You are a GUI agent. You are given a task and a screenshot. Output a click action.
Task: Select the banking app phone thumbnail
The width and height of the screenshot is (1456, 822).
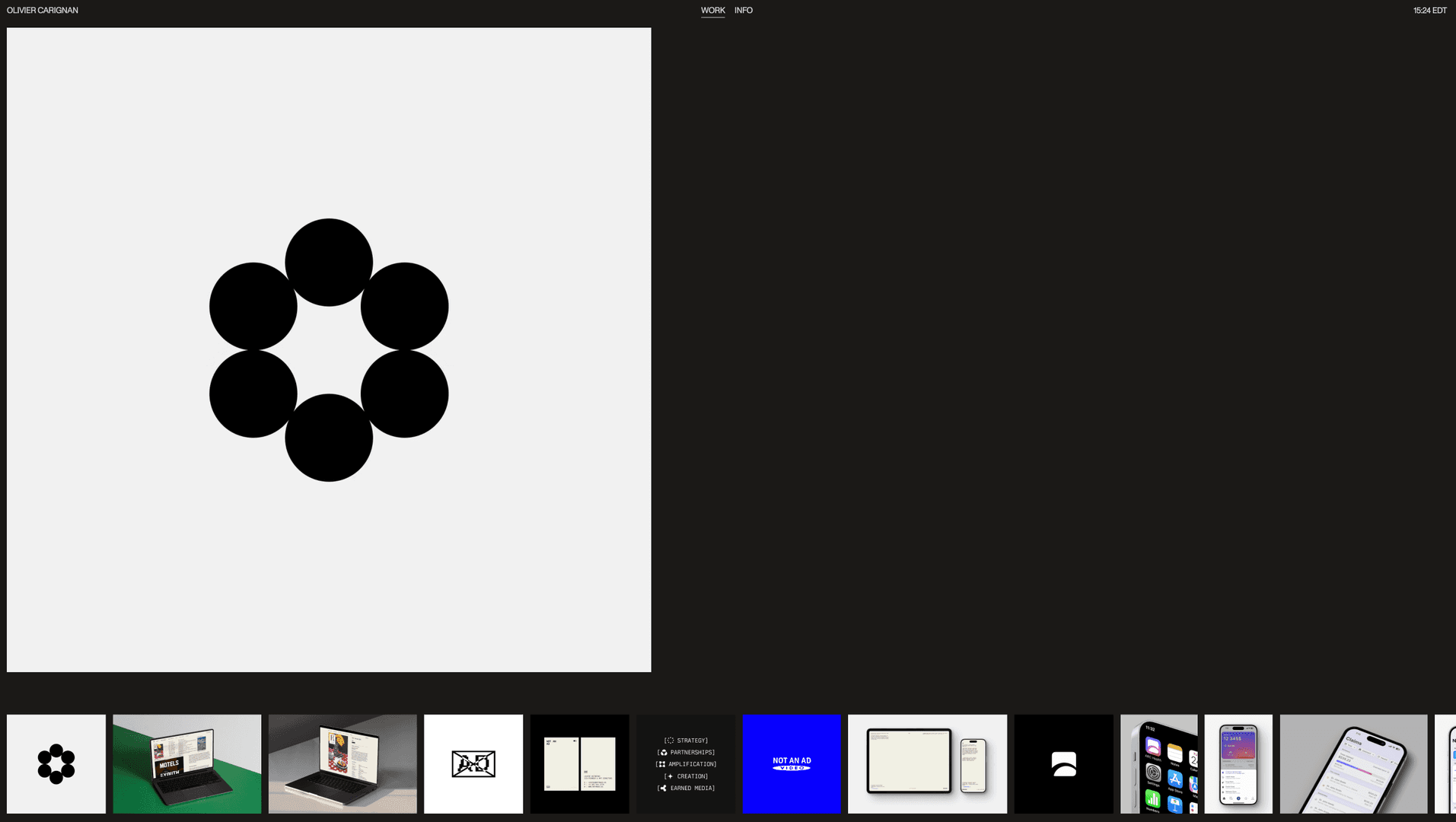pos(1239,763)
